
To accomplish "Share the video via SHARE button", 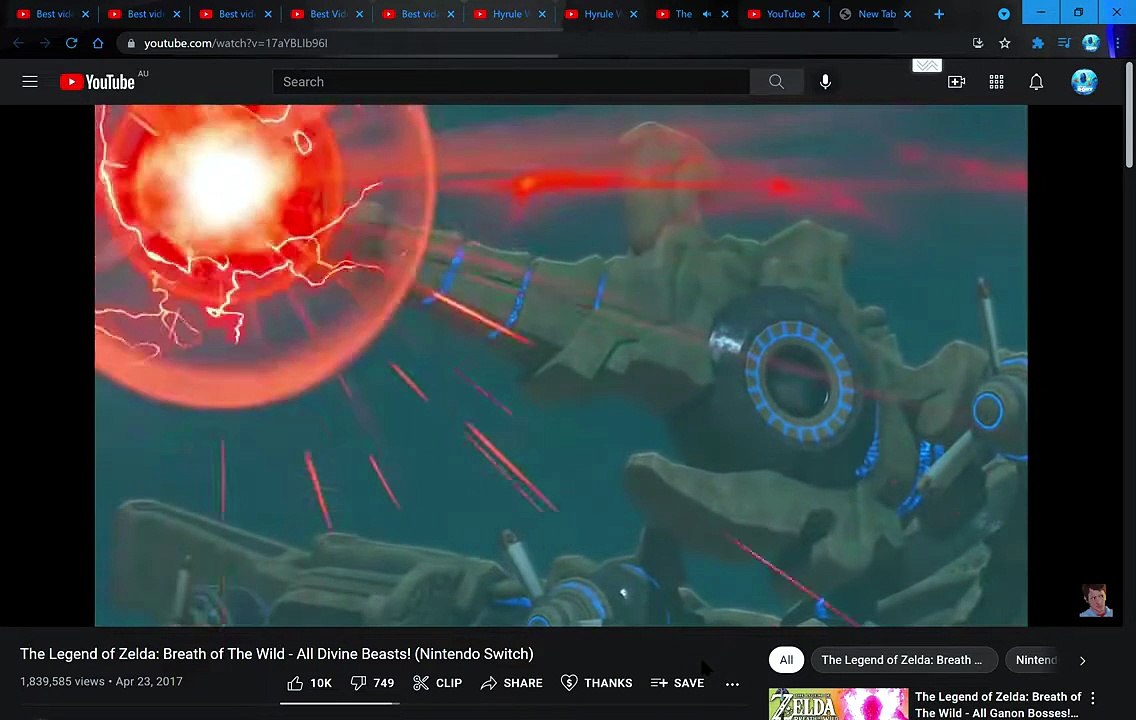I will 511,683.
